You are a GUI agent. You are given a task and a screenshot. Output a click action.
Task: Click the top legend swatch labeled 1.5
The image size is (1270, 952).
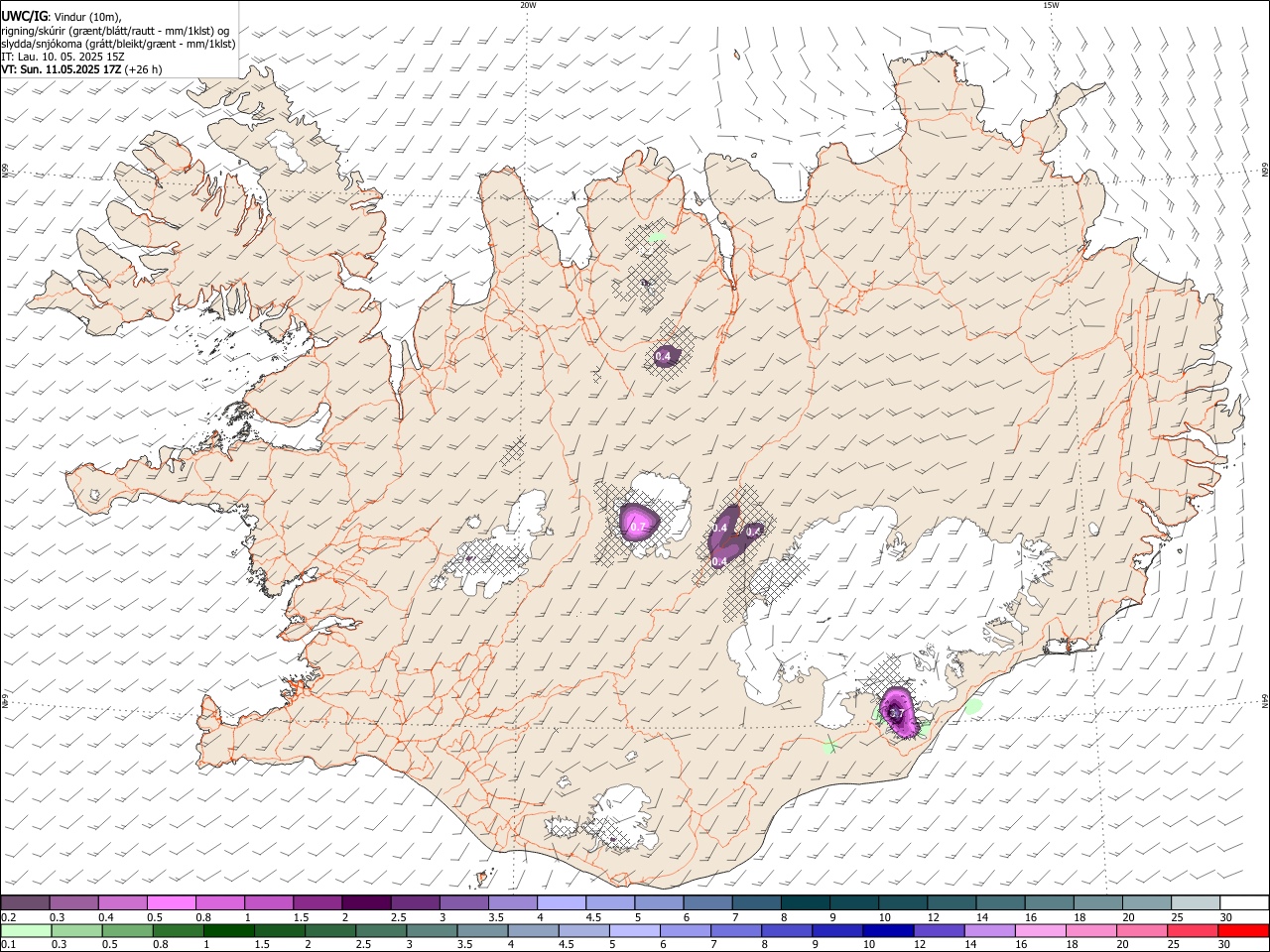point(317,902)
